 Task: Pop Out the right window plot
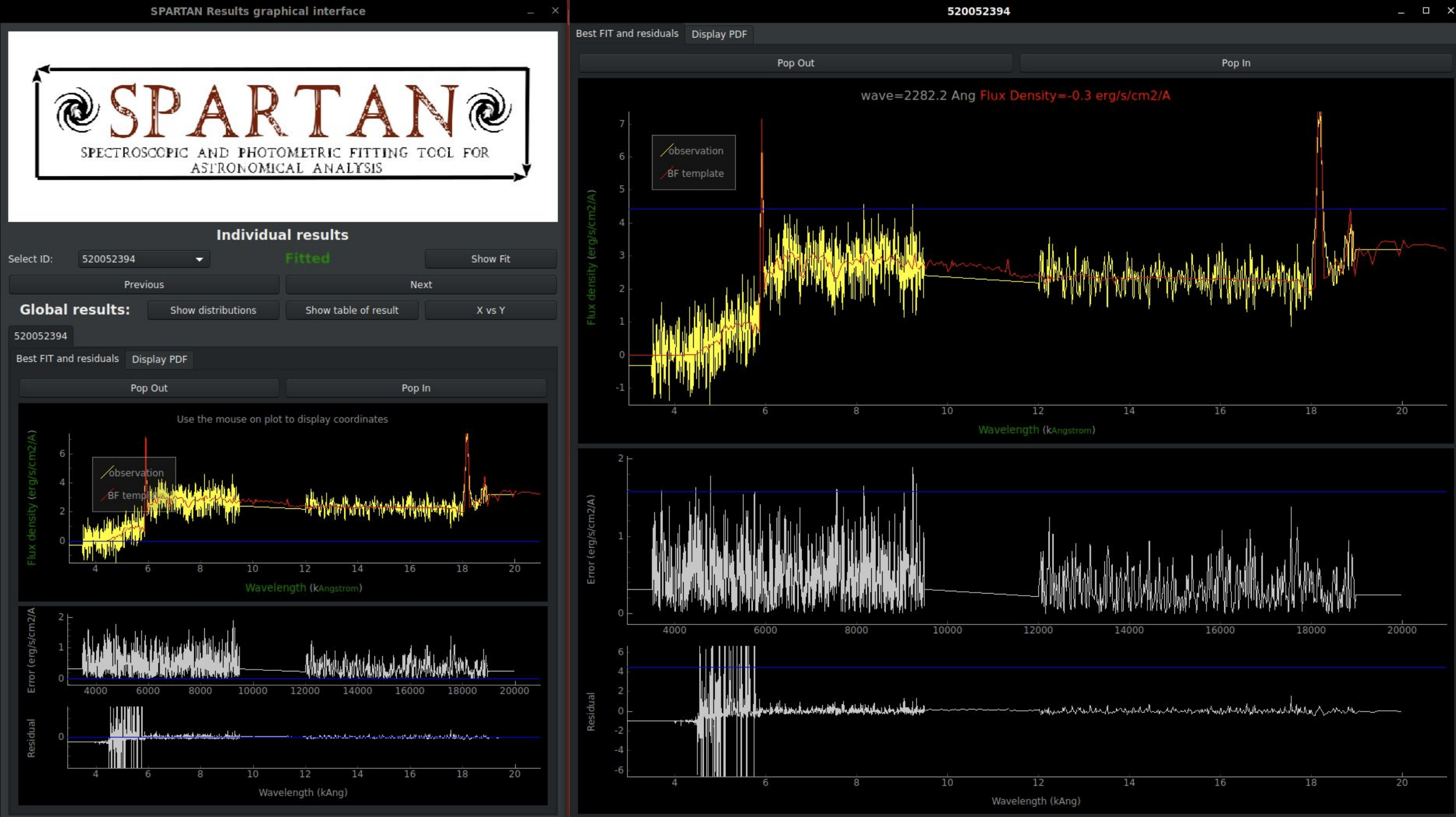pos(795,63)
